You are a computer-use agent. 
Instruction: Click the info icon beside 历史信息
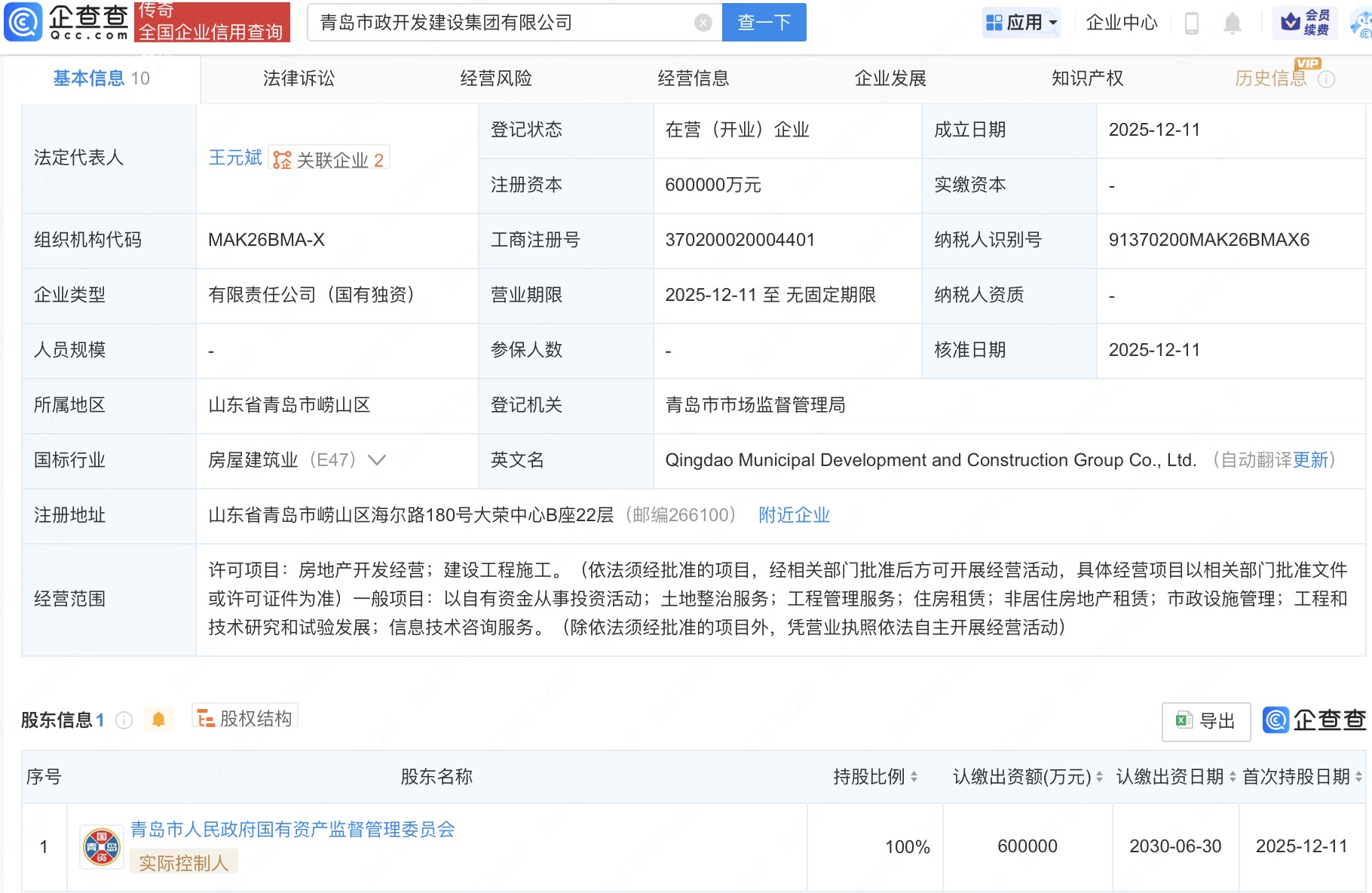[x=1327, y=79]
